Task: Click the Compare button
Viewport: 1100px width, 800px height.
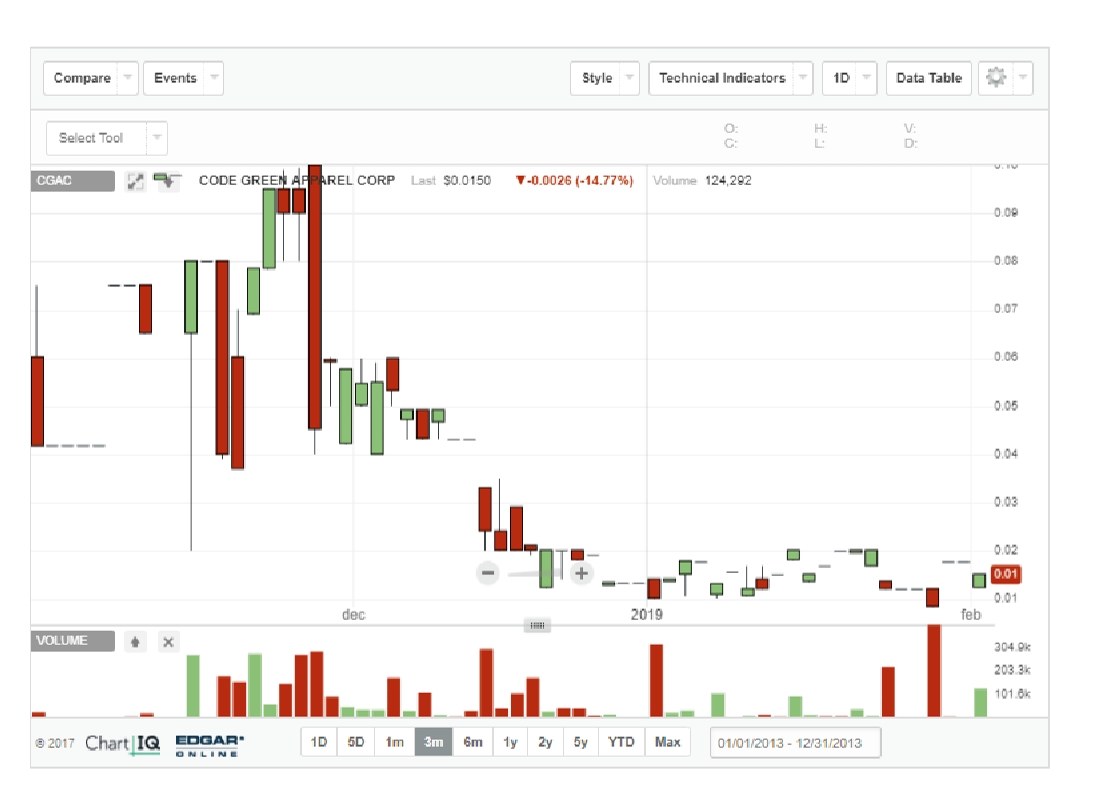Action: (x=82, y=78)
